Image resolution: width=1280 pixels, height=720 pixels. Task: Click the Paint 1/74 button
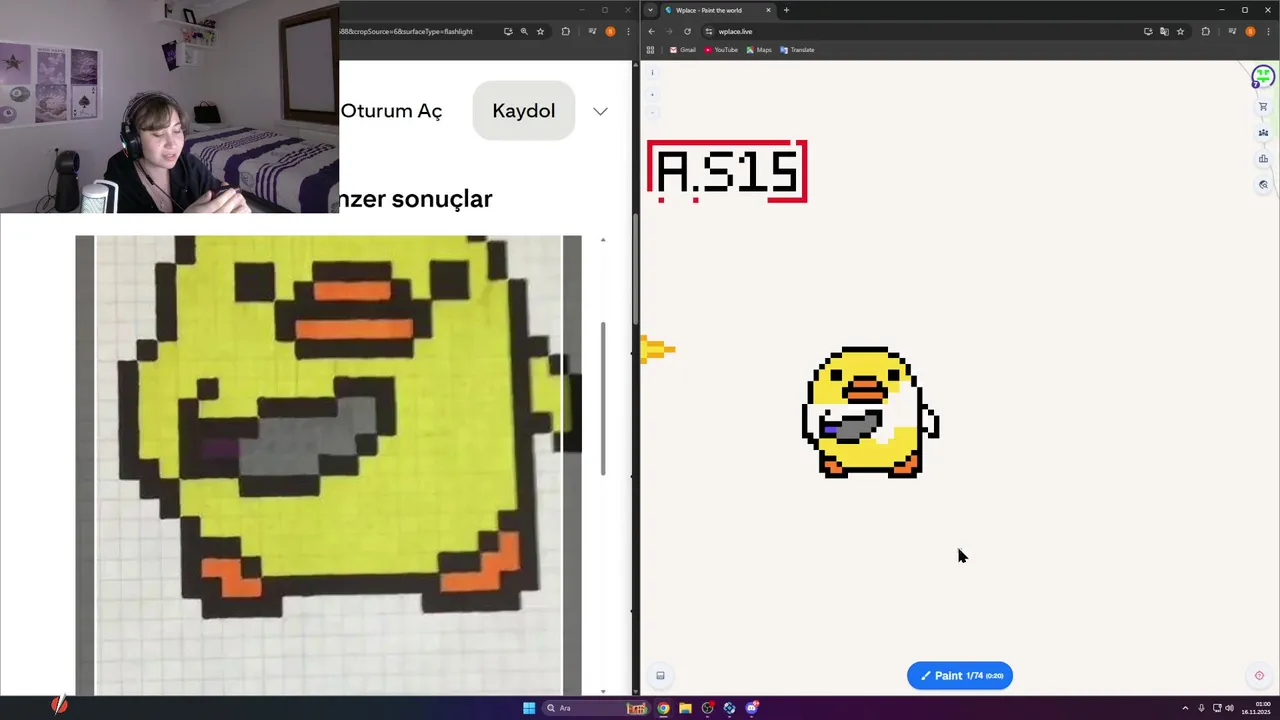(x=960, y=676)
